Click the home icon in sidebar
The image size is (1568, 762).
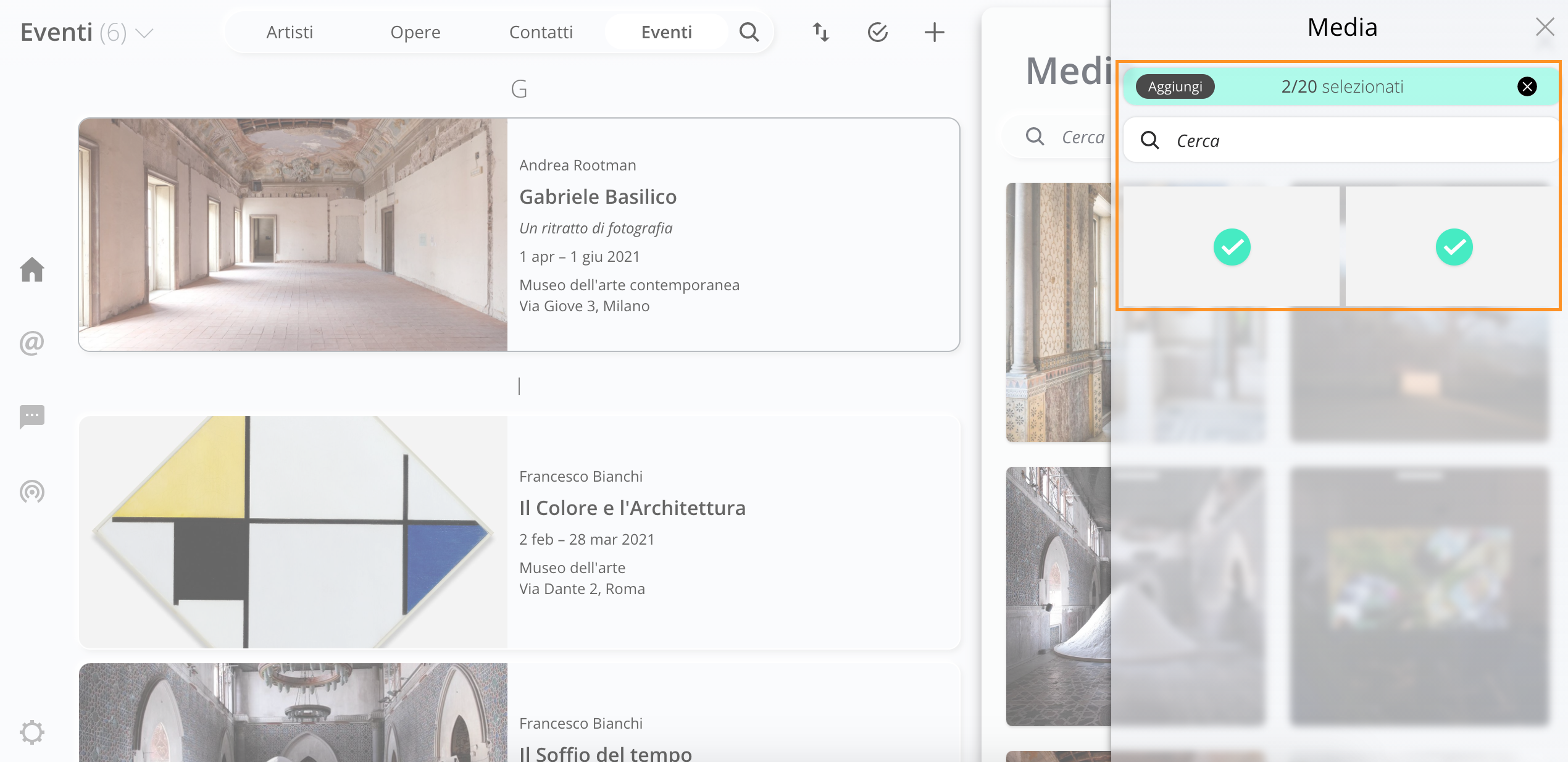[32, 270]
